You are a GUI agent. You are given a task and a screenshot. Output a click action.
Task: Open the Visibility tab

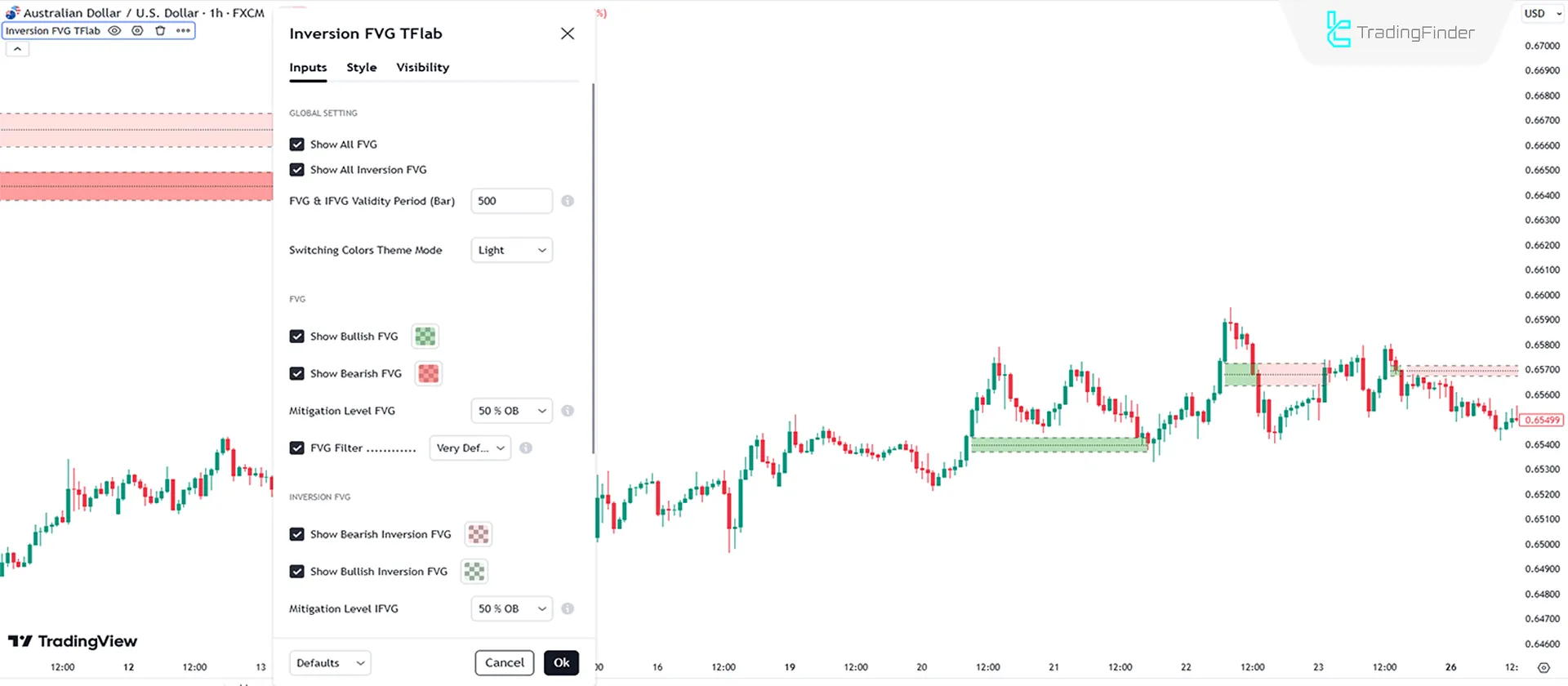[x=422, y=68]
